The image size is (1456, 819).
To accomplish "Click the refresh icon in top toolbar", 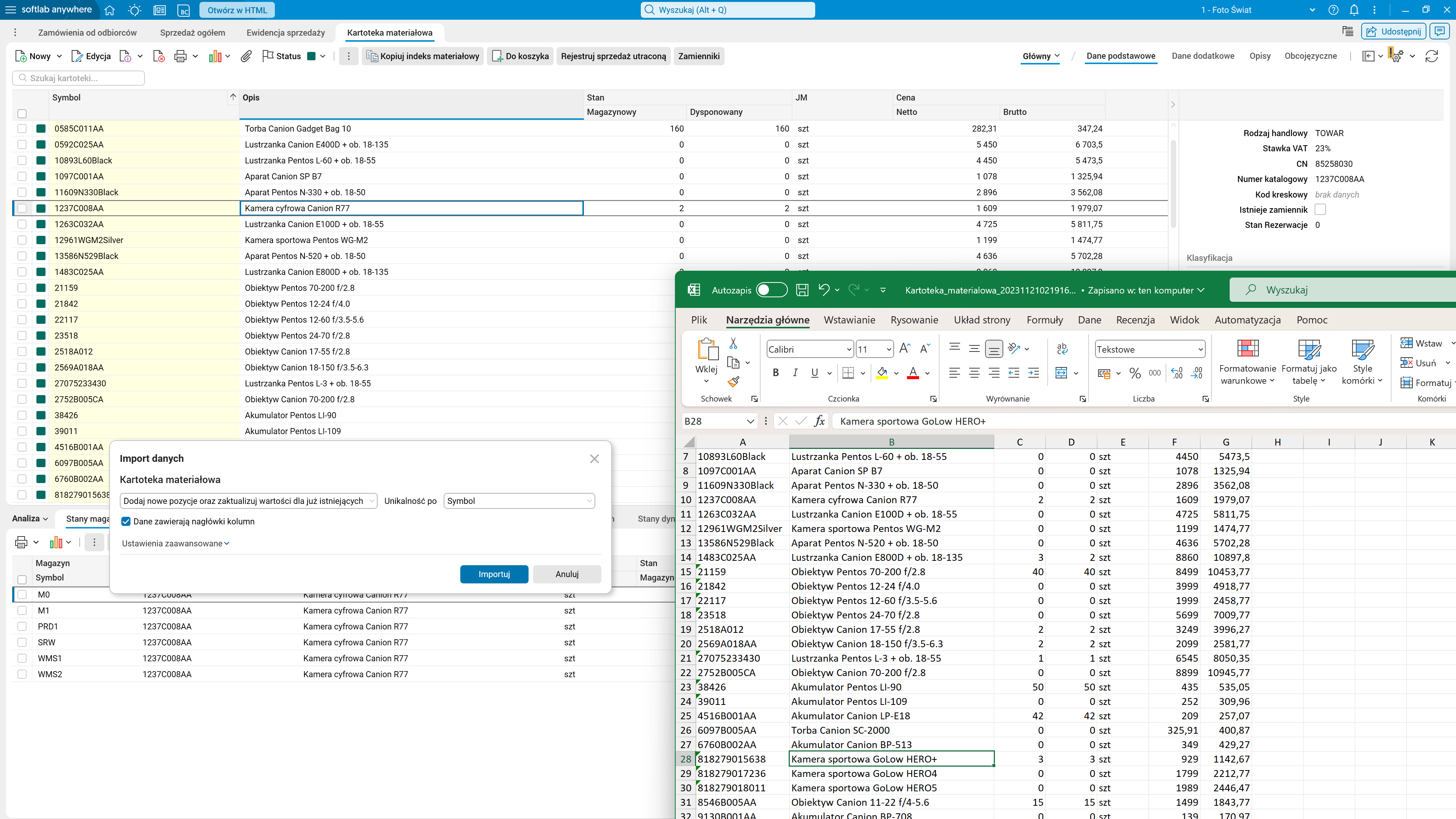I will [1431, 56].
